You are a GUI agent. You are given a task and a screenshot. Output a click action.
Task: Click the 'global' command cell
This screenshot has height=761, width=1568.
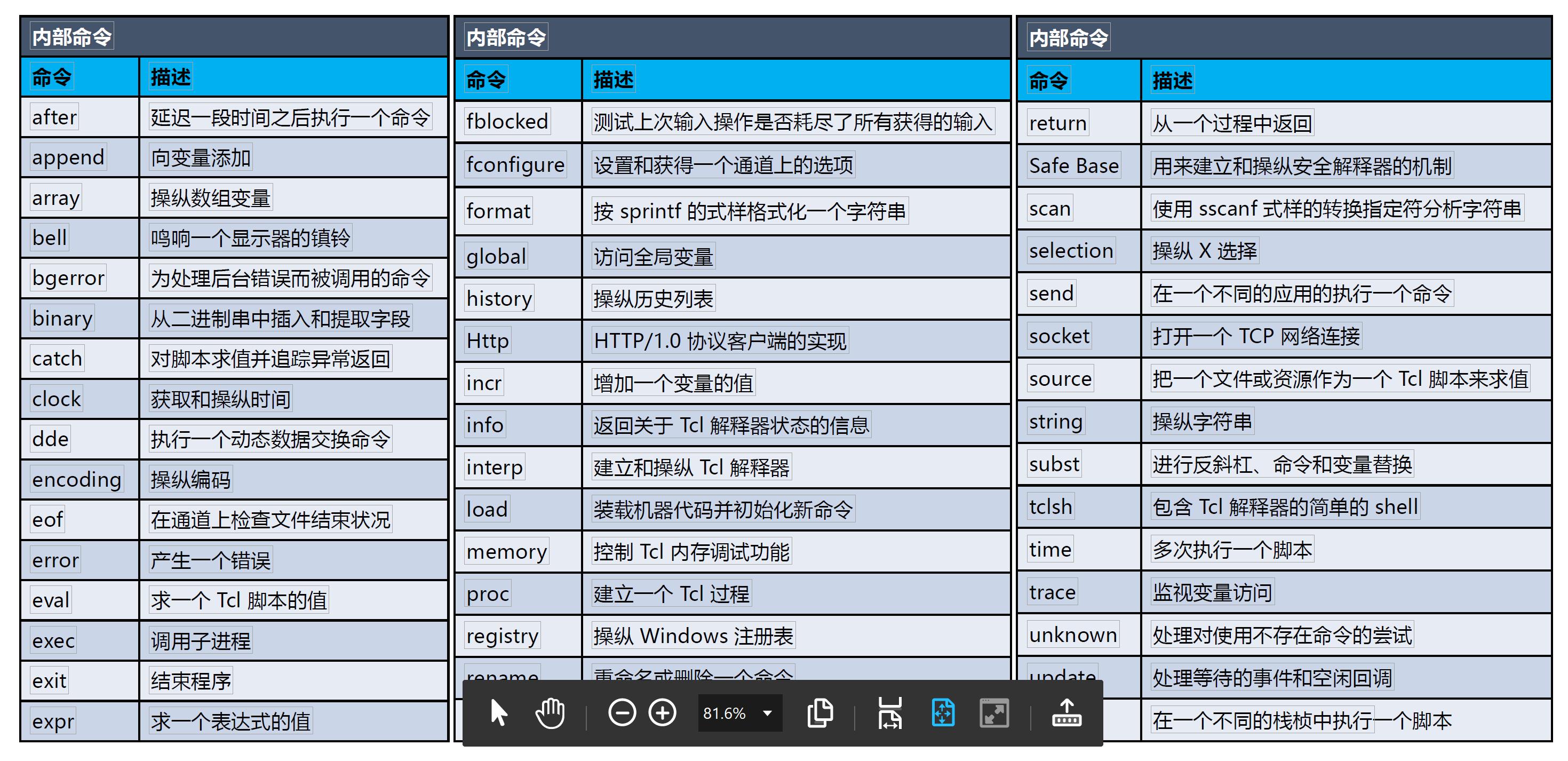519,256
